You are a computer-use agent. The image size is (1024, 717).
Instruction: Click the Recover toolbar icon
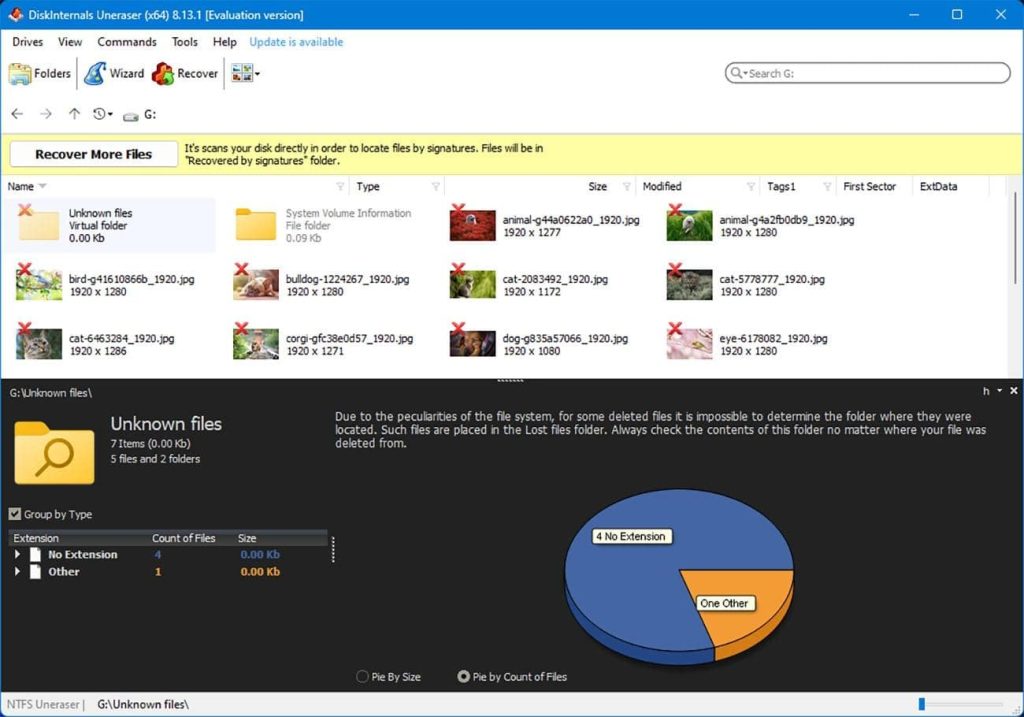point(163,74)
